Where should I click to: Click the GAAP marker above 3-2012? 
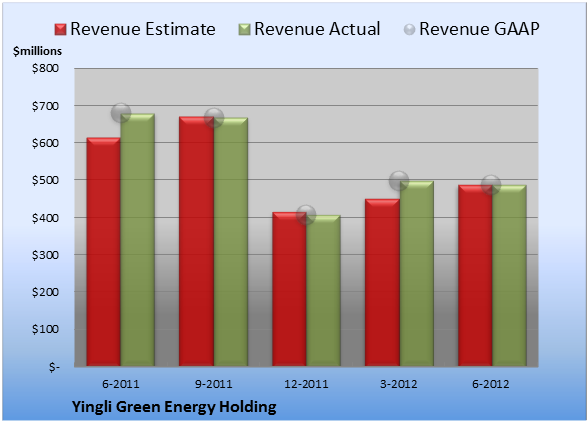tap(399, 181)
